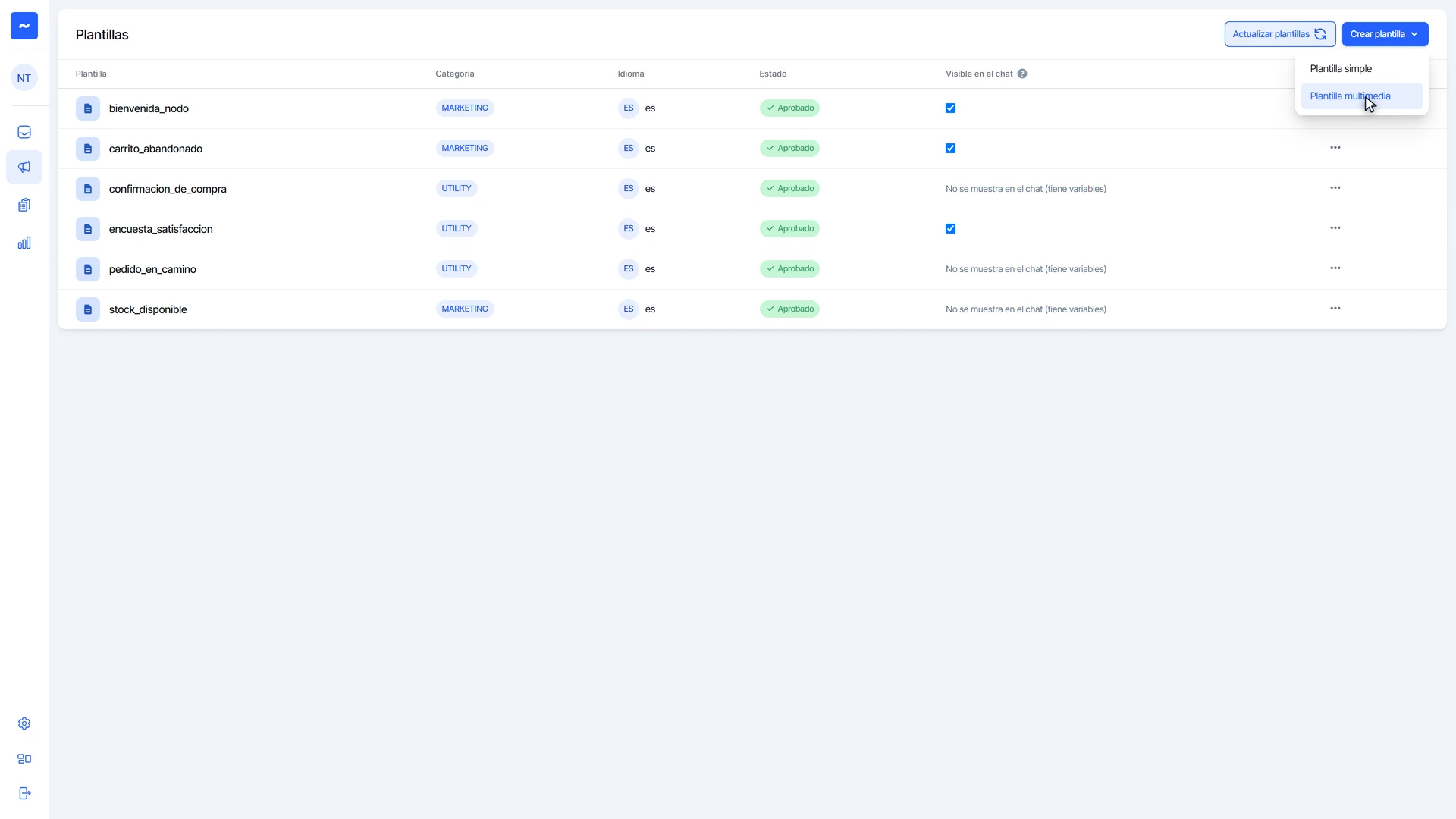Collapse the Crear plantilla dropdown button
The image size is (1456, 819).
click(1385, 34)
